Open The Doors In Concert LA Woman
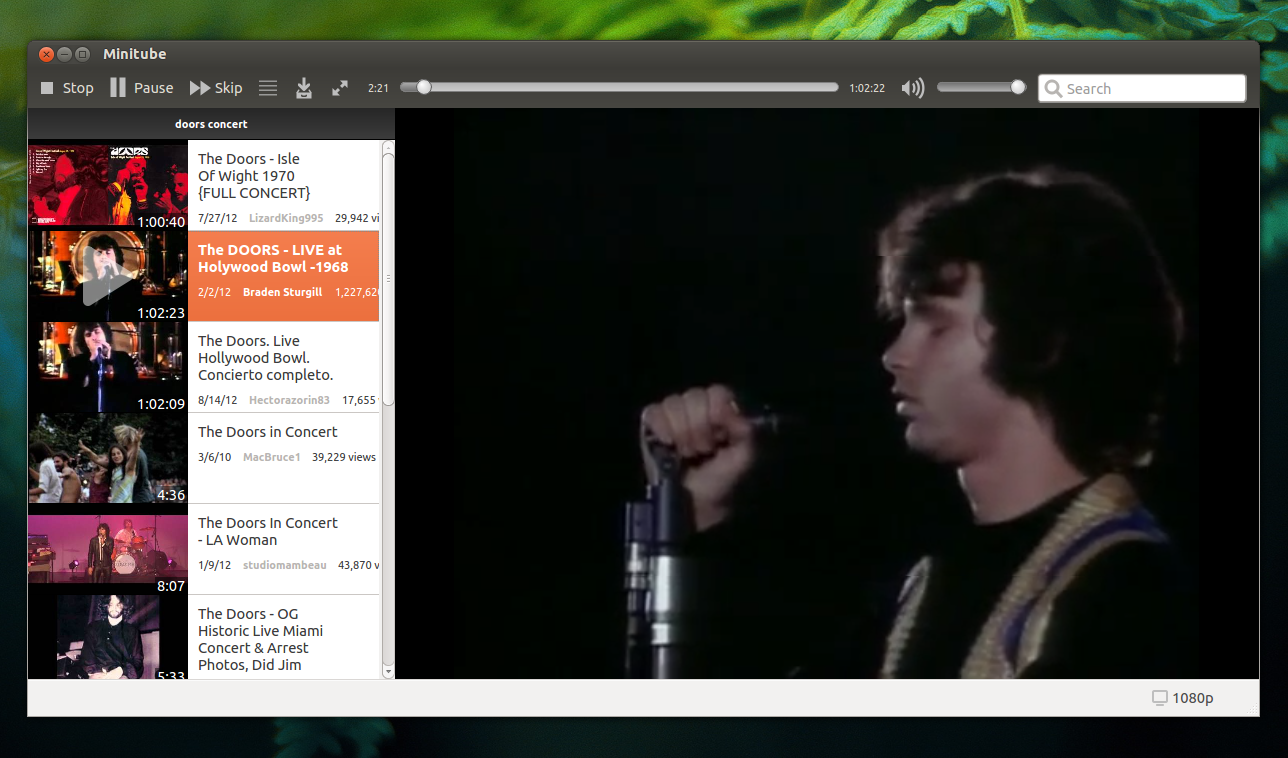Image resolution: width=1288 pixels, height=758 pixels. coord(204,549)
